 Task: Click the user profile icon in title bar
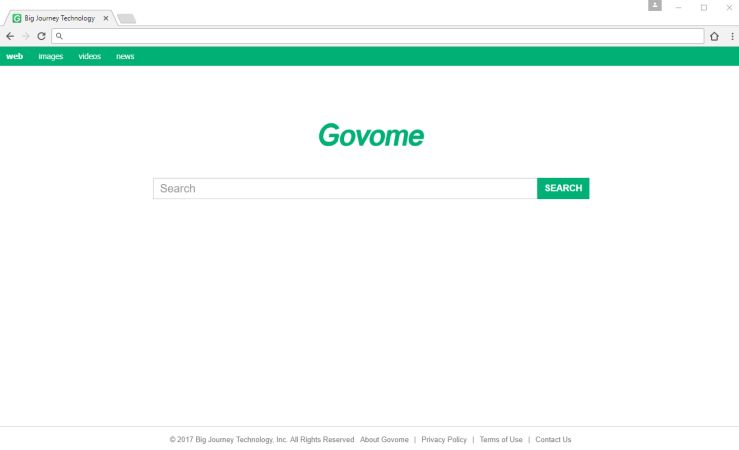click(x=655, y=5)
